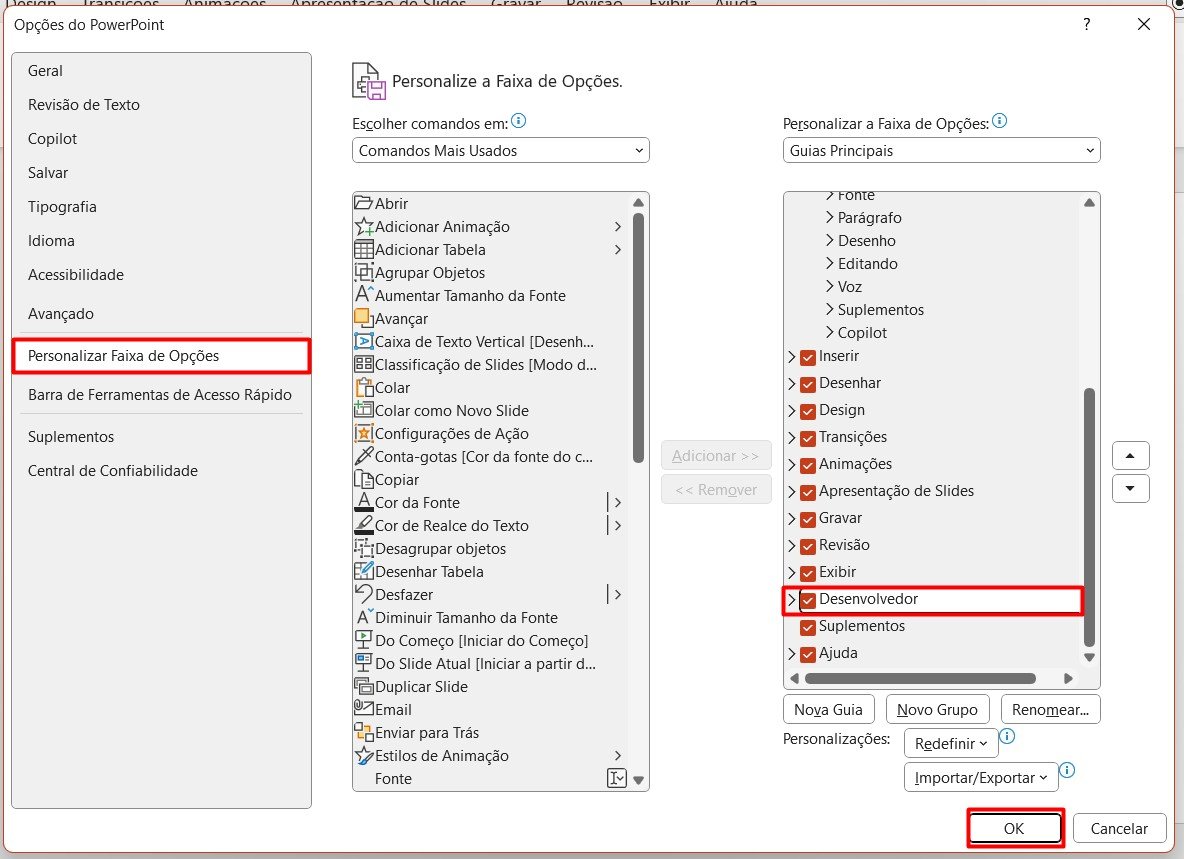Click the Cor de Realce do Texto icon
This screenshot has height=859, width=1184.
(x=363, y=525)
